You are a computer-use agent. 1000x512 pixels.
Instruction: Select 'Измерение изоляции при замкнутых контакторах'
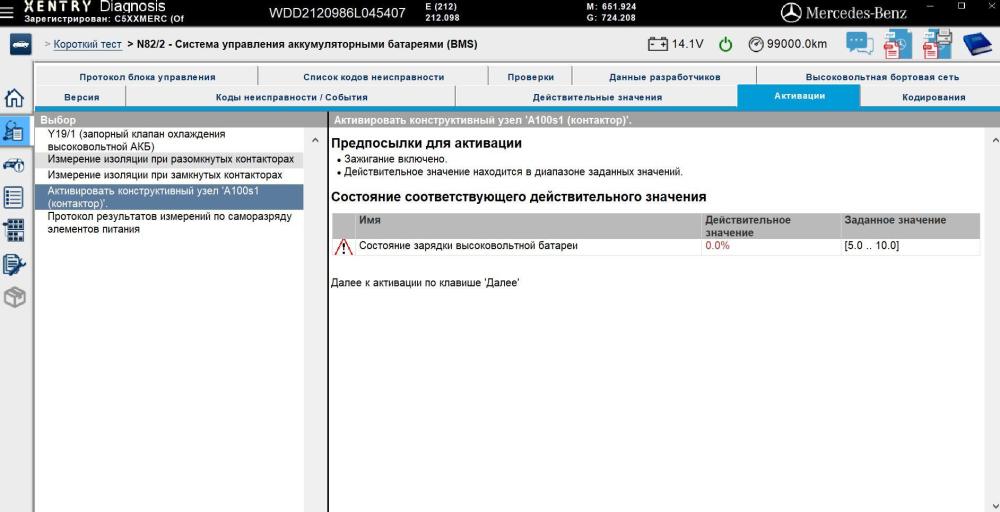(170, 175)
